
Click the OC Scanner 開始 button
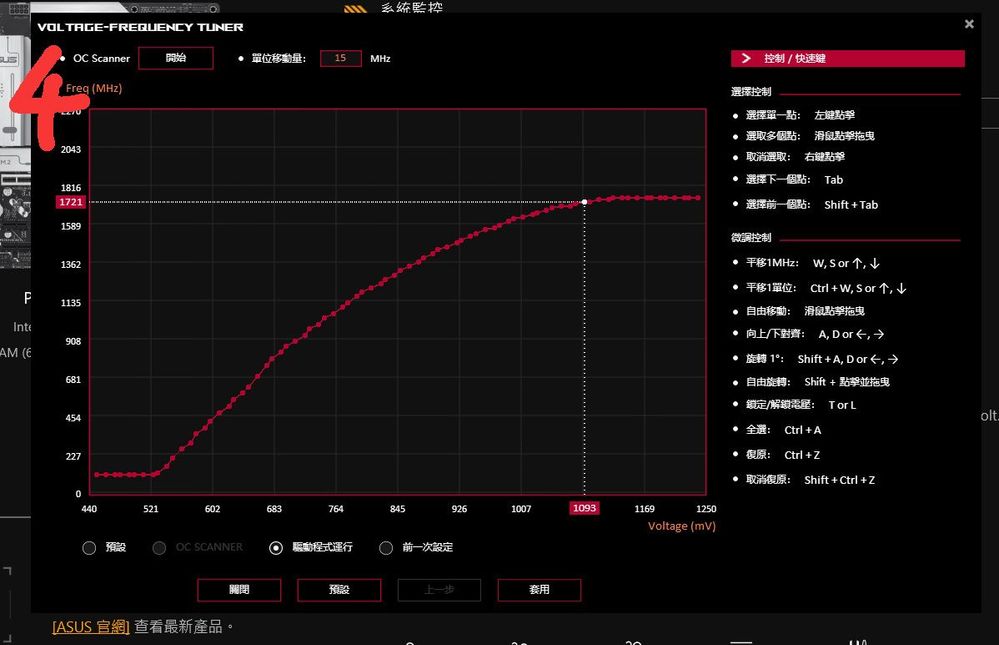coord(175,58)
